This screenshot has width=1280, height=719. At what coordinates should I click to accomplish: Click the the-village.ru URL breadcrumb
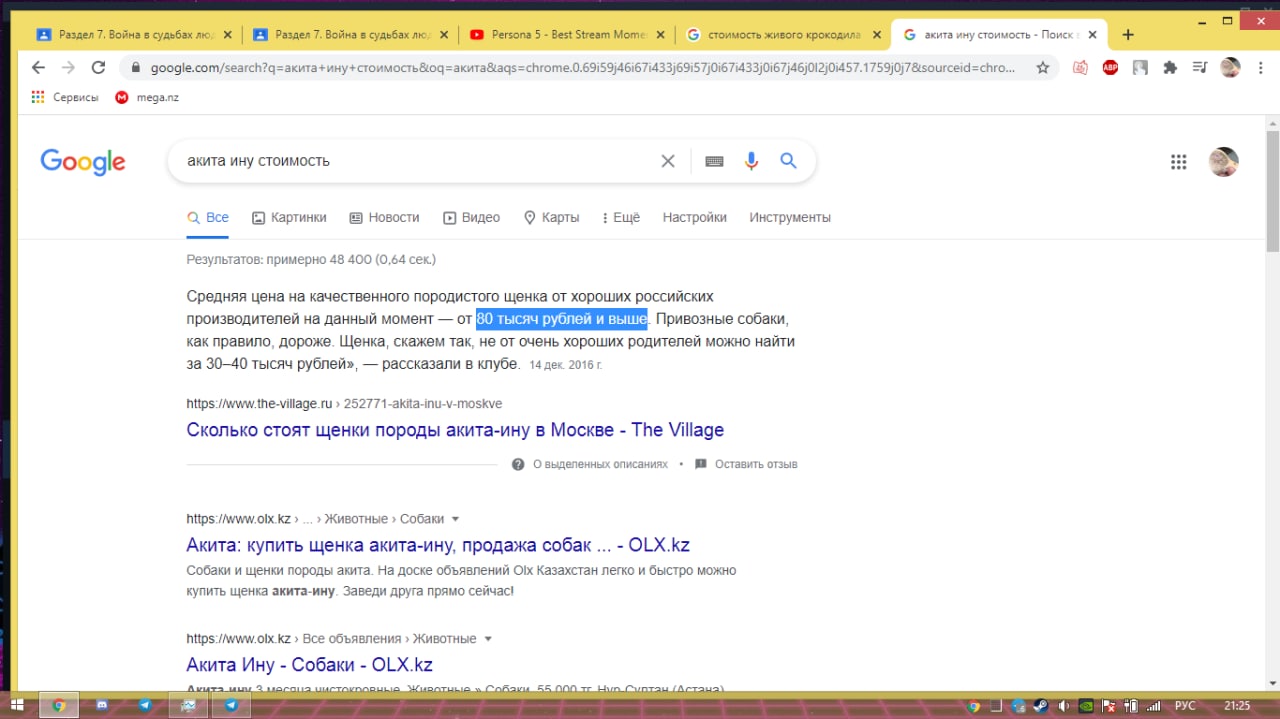pyautogui.click(x=344, y=404)
